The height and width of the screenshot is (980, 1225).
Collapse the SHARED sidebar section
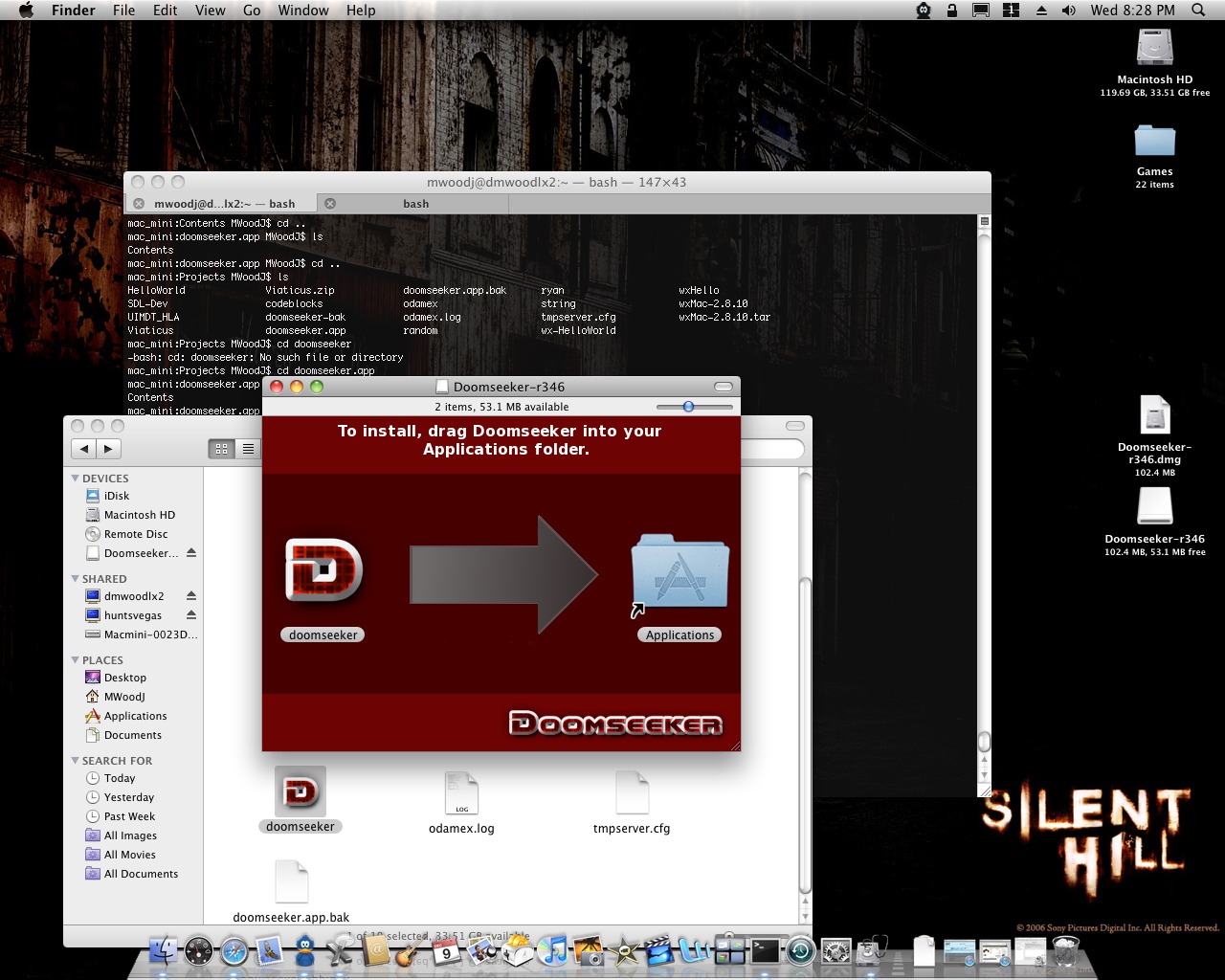tap(76, 578)
